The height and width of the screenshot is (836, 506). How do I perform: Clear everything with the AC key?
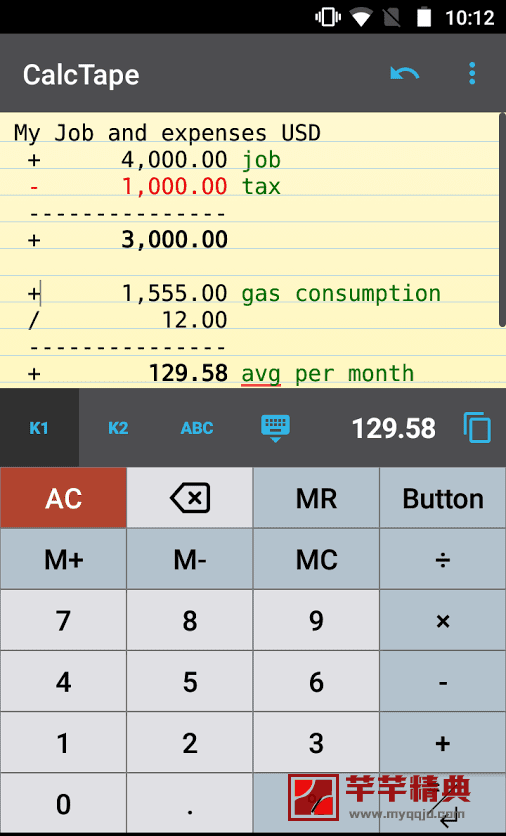click(x=63, y=498)
